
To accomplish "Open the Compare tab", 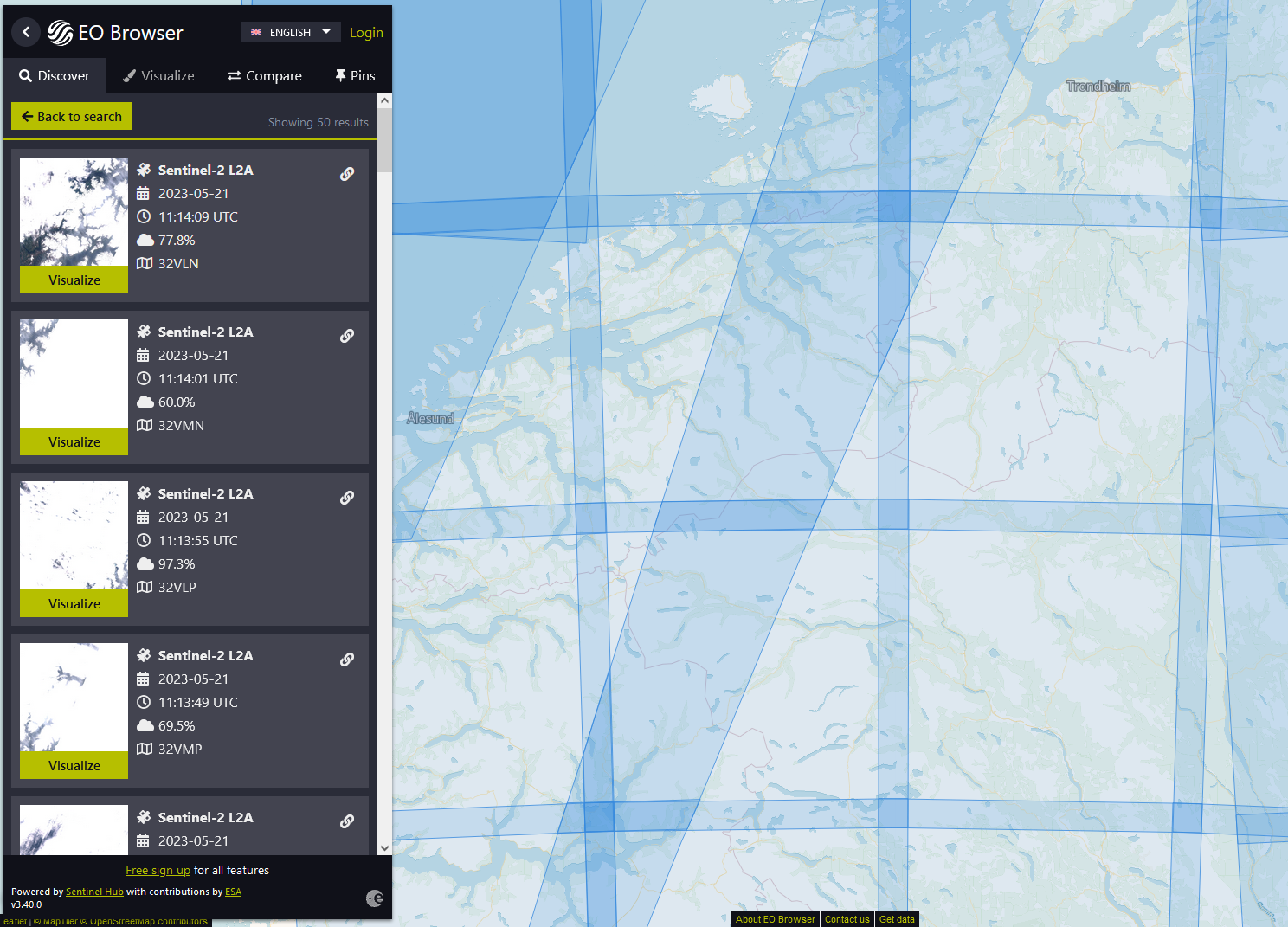I will point(265,76).
